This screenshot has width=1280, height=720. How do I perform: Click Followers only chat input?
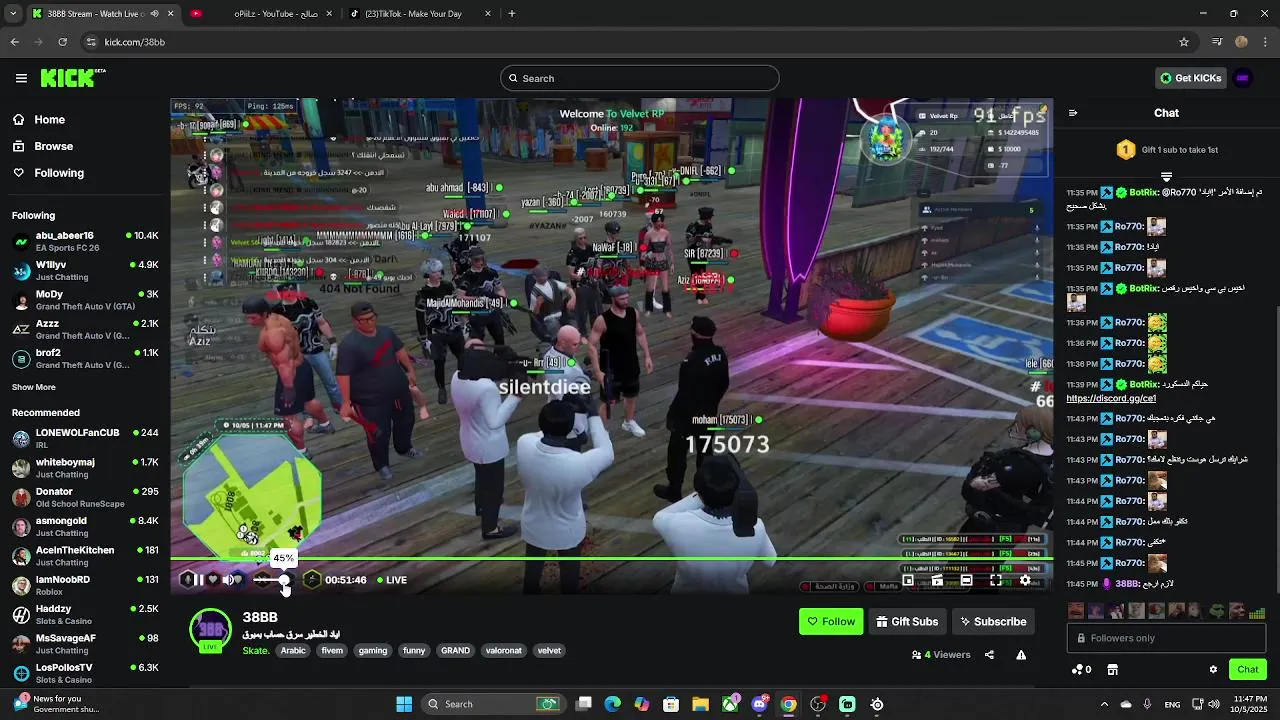click(x=1166, y=638)
